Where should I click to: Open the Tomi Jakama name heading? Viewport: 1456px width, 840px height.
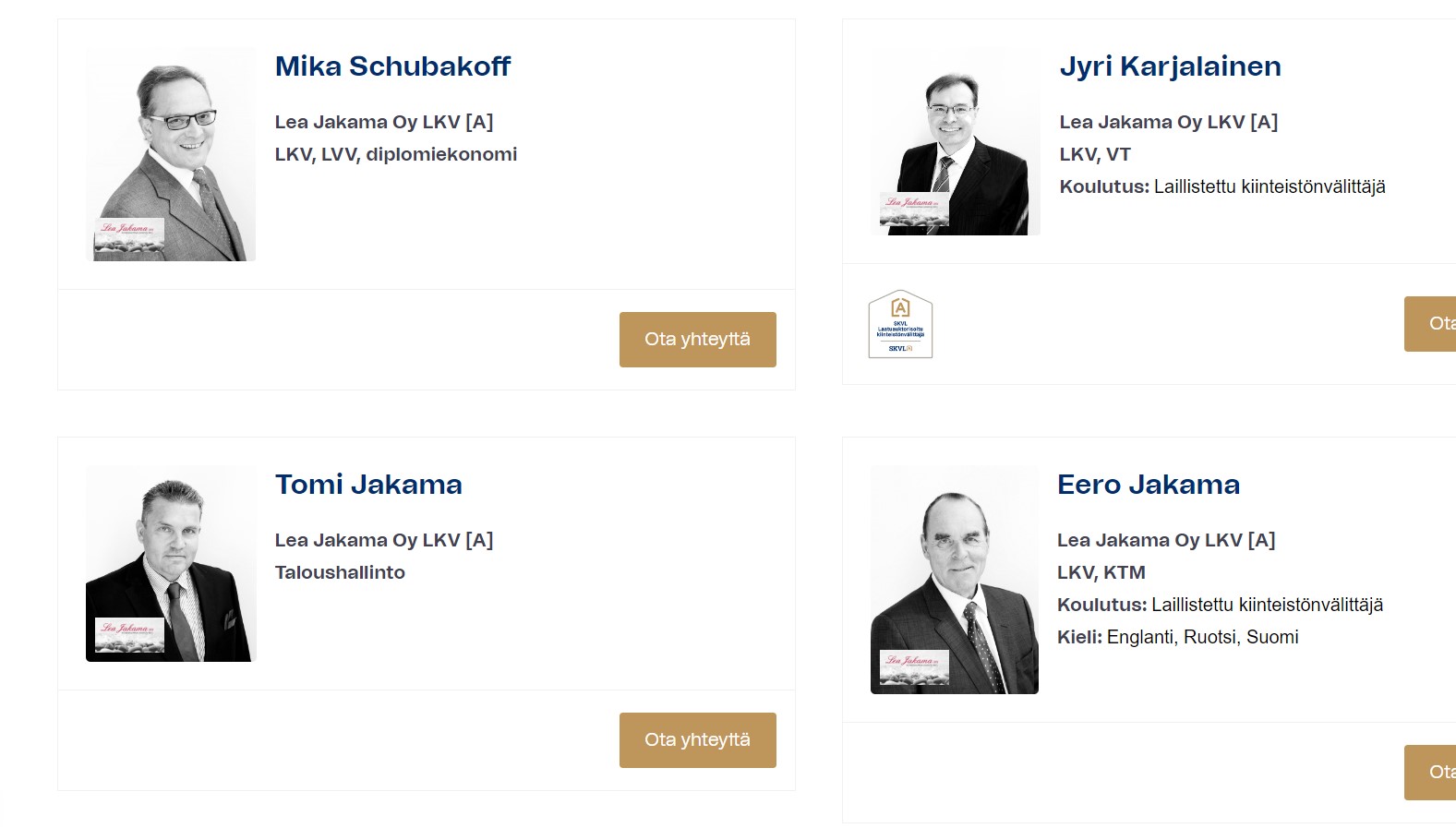tap(368, 485)
